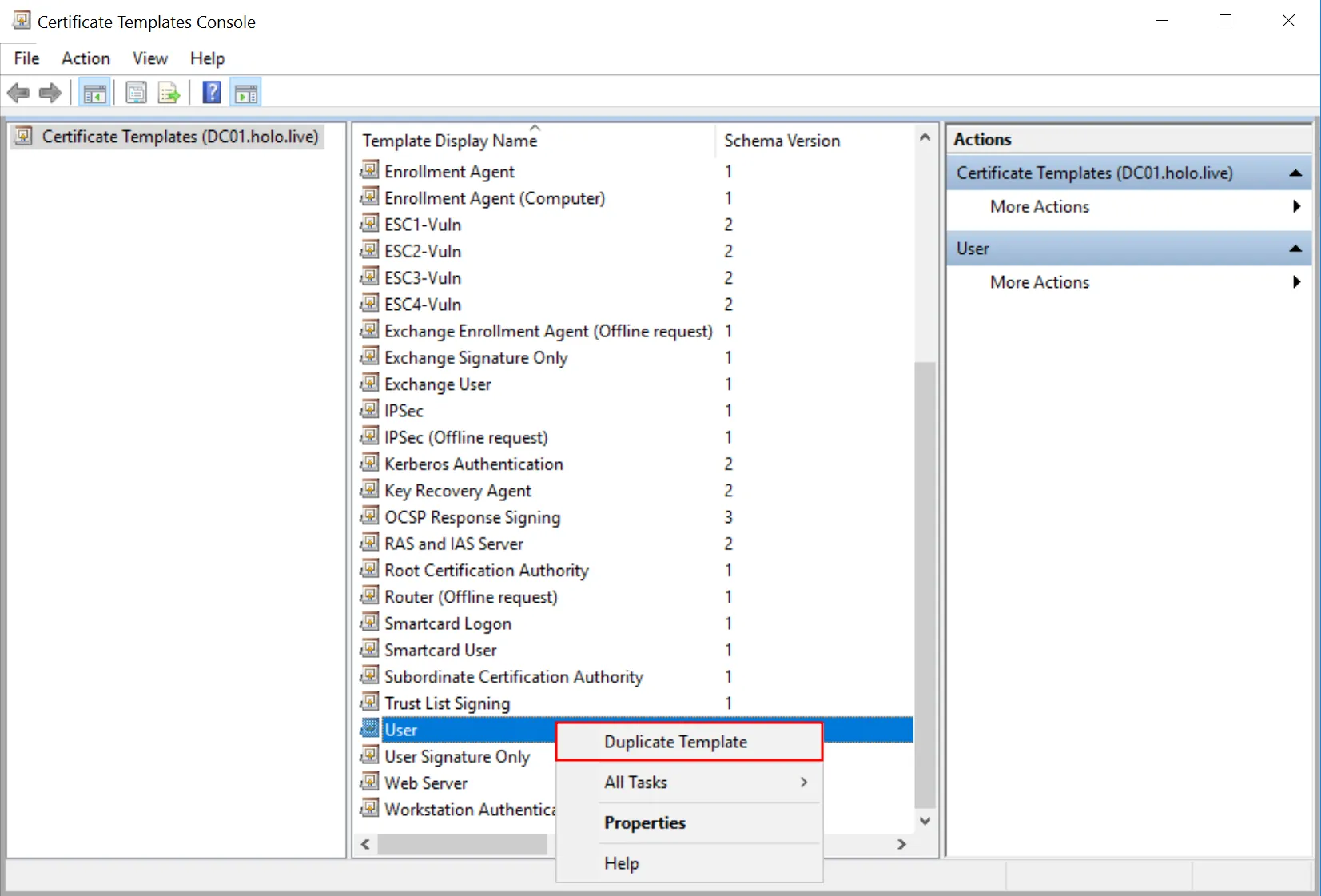The width and height of the screenshot is (1321, 896).
Task: Click Help in the context menu
Action: [x=689, y=863]
